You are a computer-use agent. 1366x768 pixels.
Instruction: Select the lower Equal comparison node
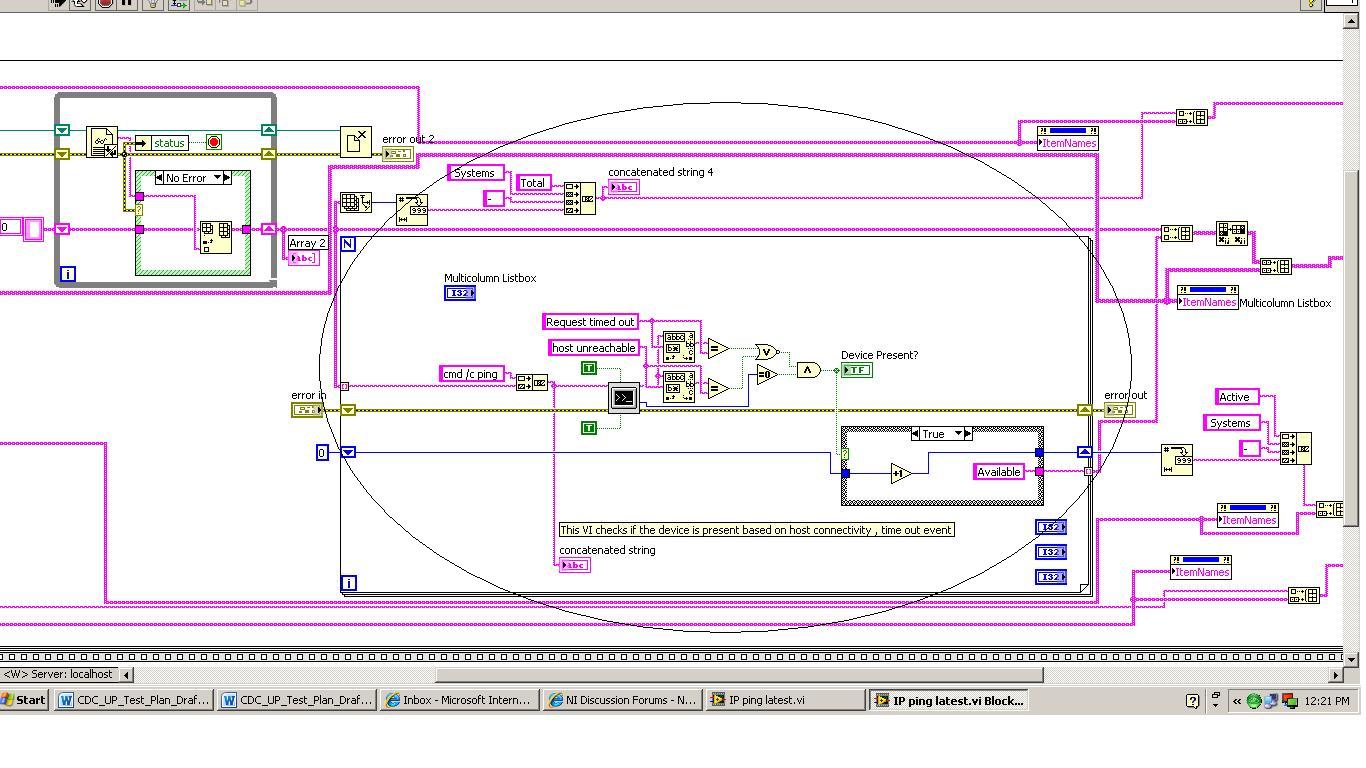point(717,388)
